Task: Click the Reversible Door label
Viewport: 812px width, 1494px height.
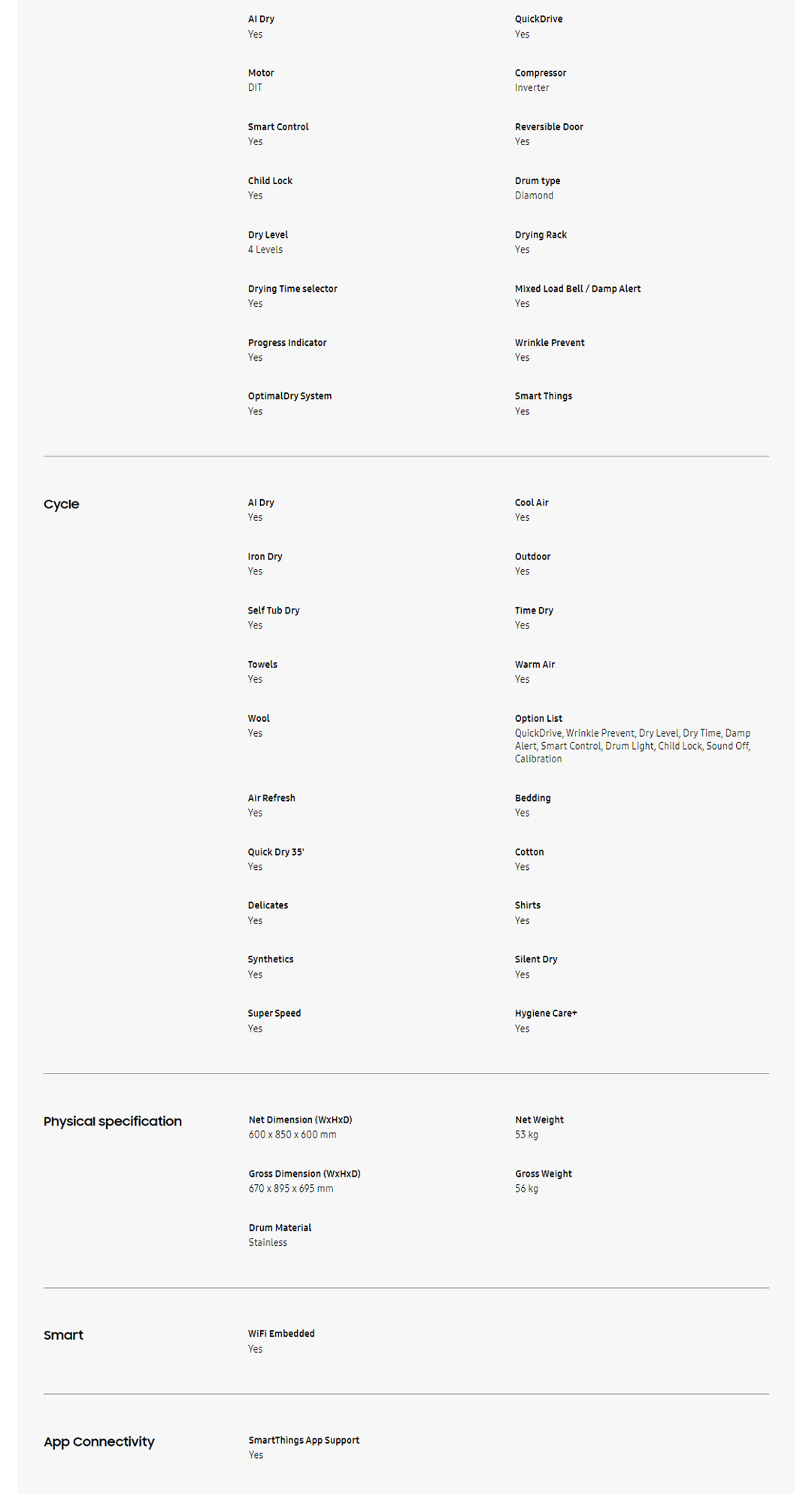Action: (x=549, y=127)
